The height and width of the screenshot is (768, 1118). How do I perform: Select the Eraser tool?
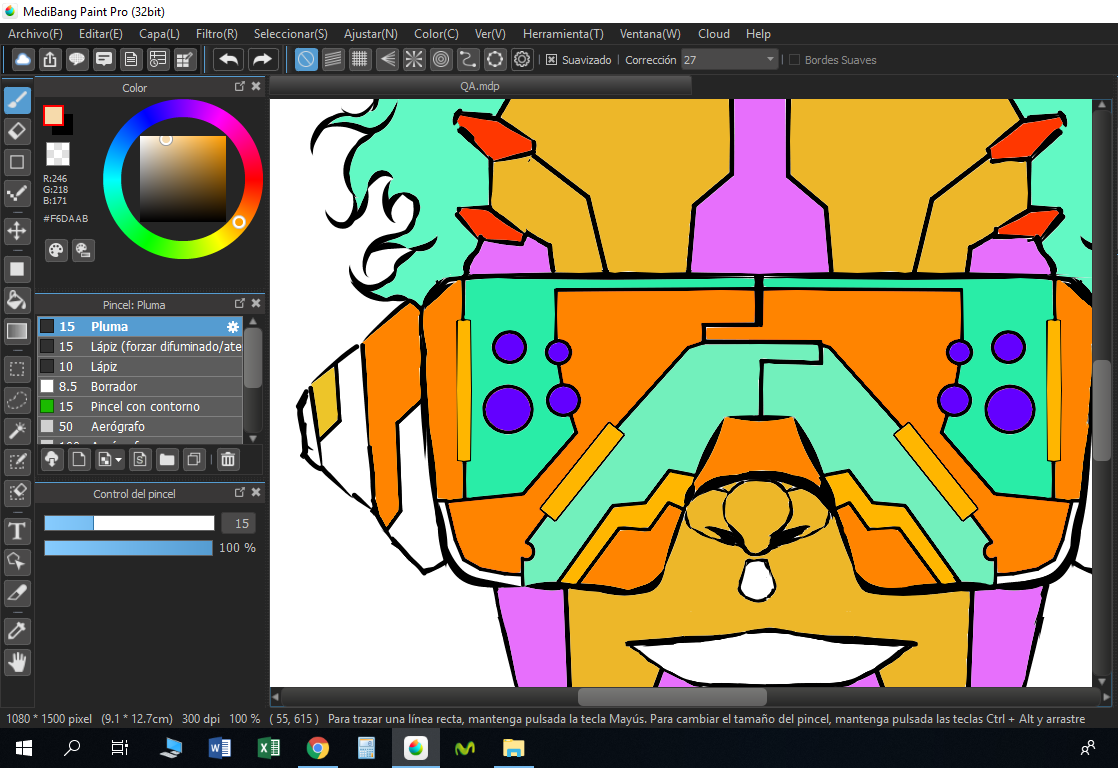[17, 131]
